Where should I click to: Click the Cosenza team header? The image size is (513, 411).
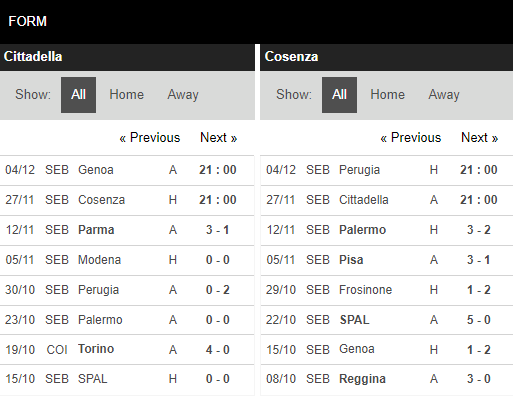(387, 57)
